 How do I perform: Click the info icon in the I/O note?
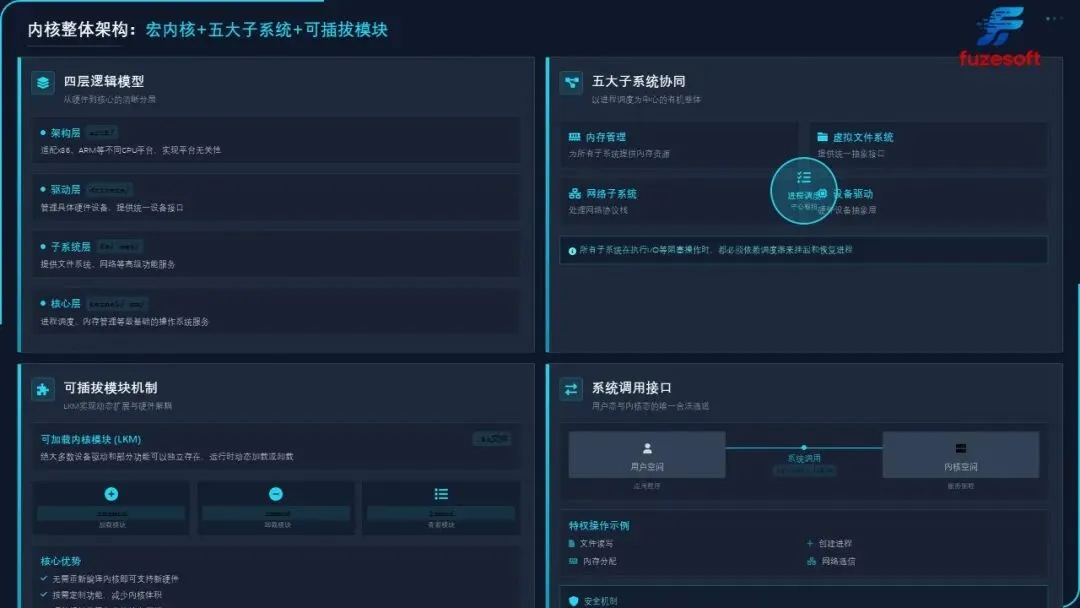click(572, 251)
